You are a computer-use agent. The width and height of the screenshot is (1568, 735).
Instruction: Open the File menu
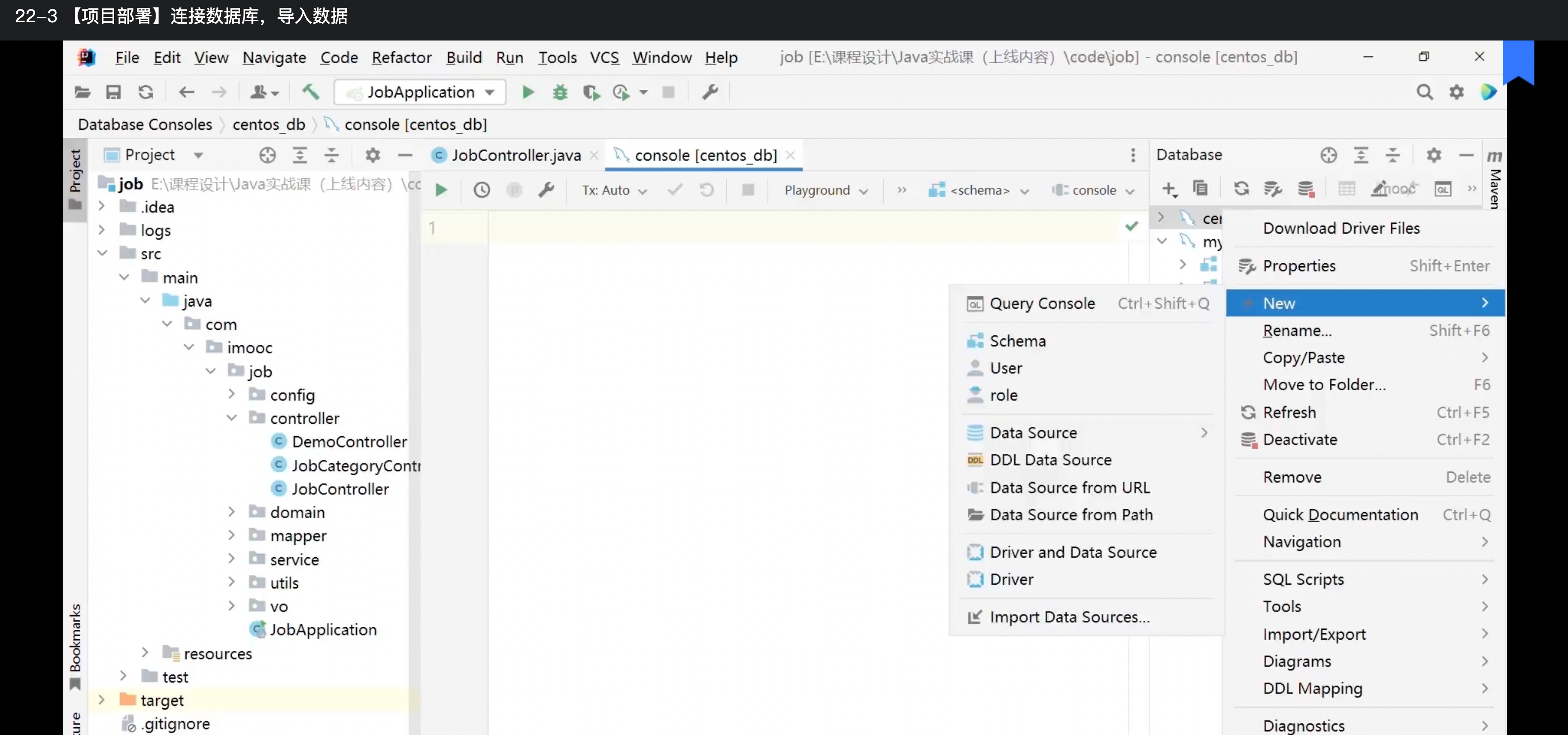tap(127, 57)
